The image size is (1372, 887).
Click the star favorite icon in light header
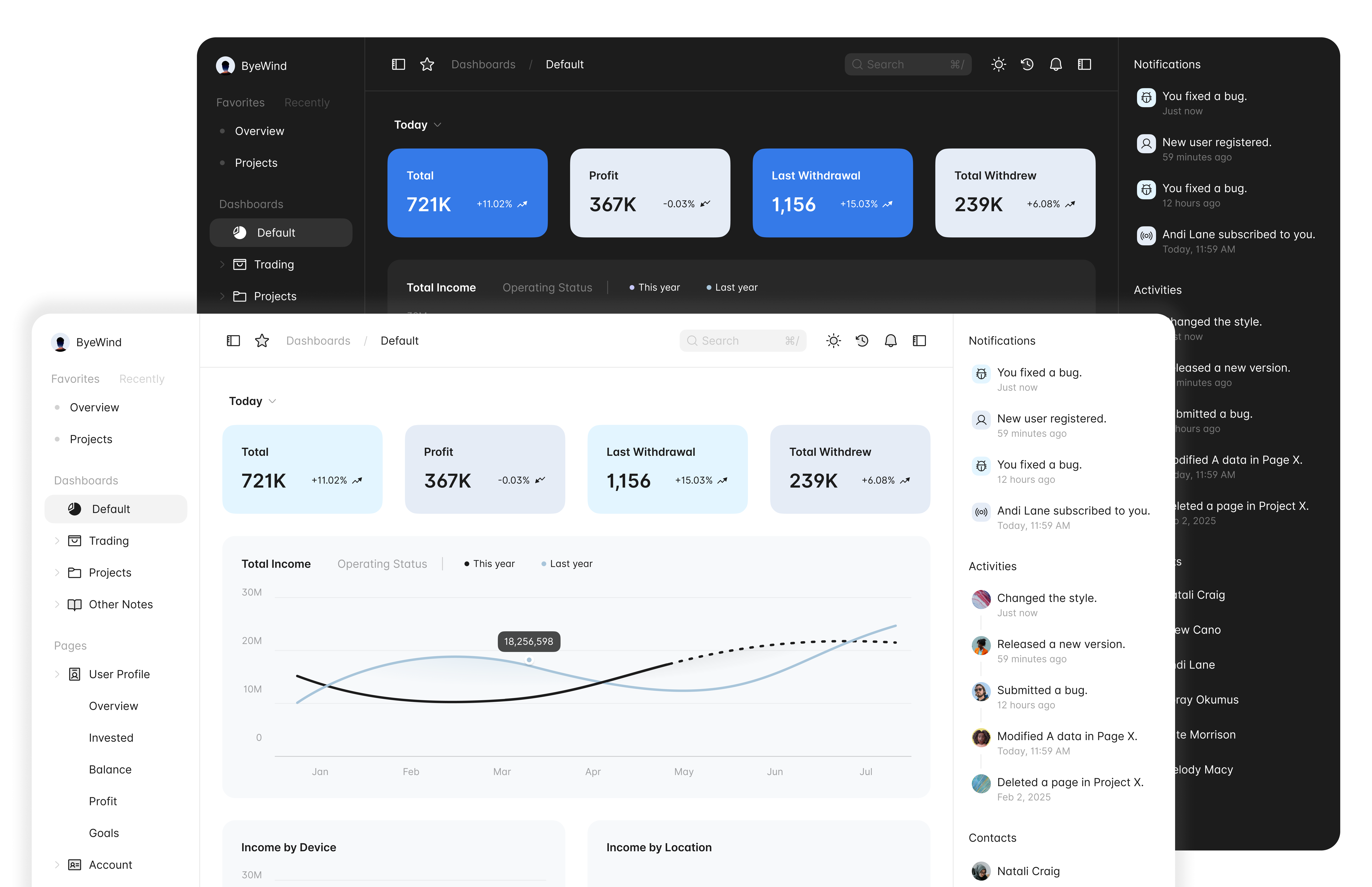262,340
